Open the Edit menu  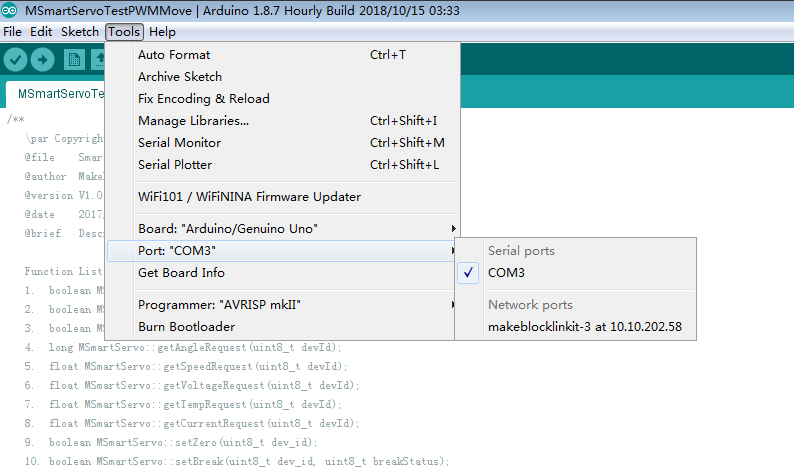[x=41, y=32]
